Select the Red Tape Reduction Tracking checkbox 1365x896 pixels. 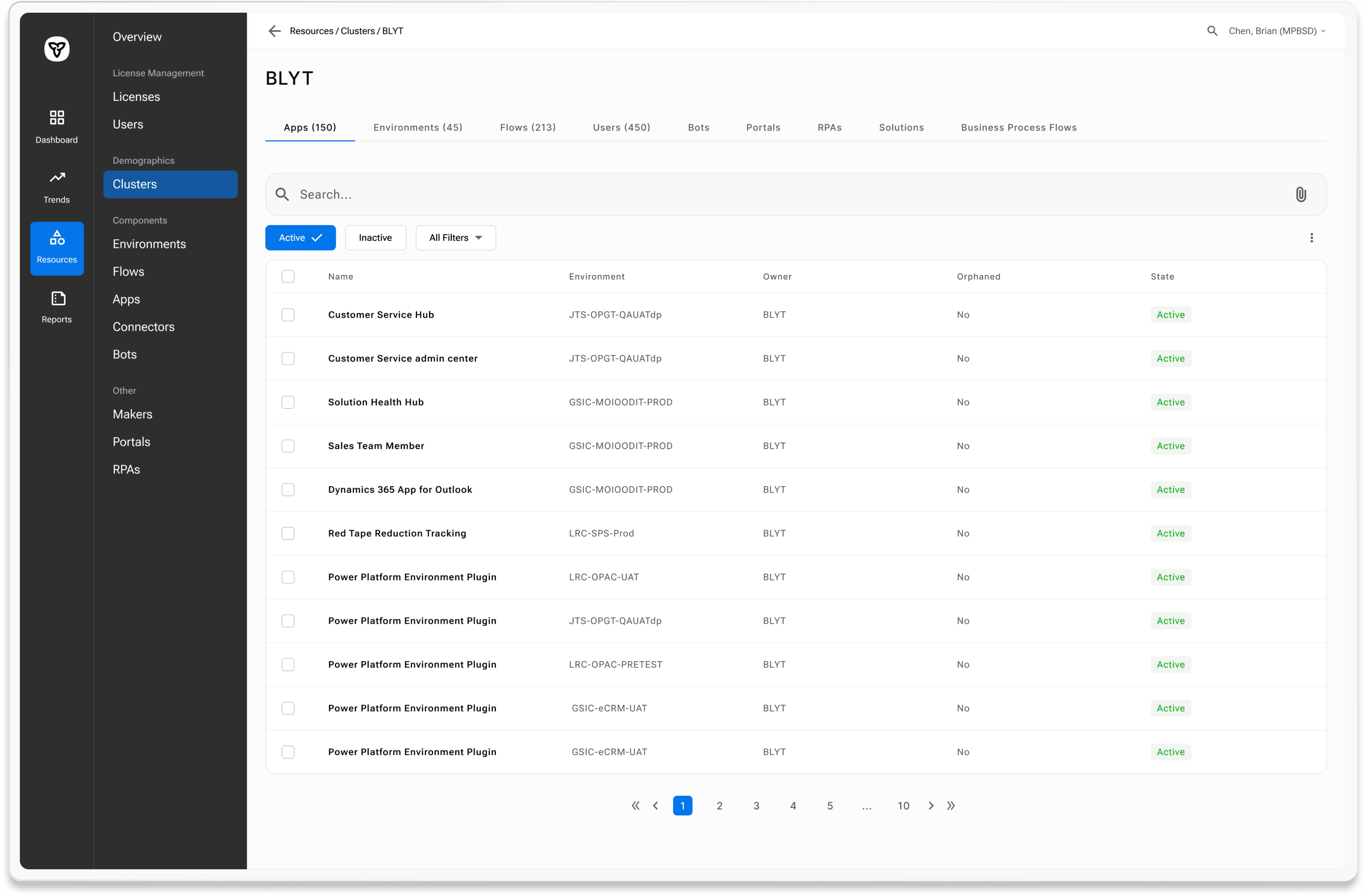pos(288,533)
